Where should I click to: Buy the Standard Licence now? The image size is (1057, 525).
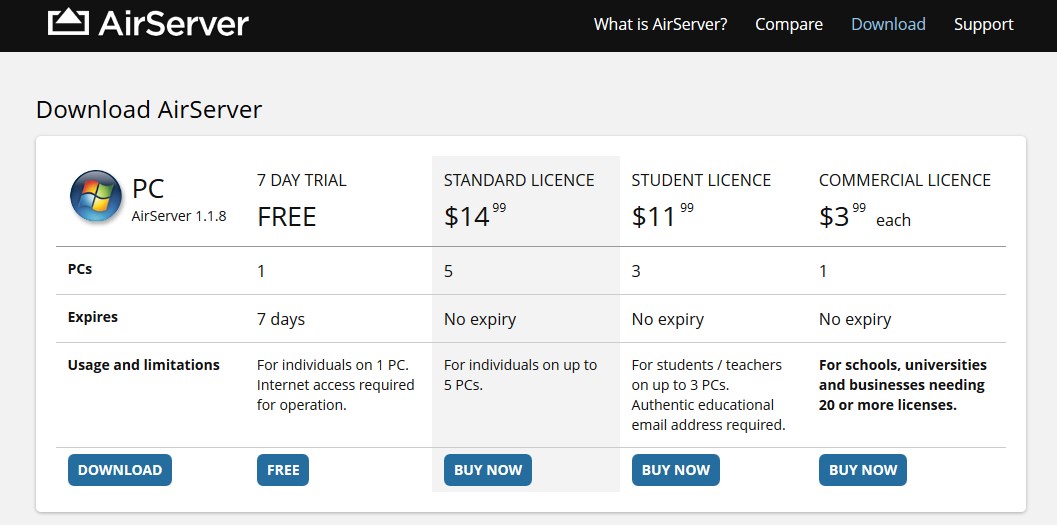[488, 470]
